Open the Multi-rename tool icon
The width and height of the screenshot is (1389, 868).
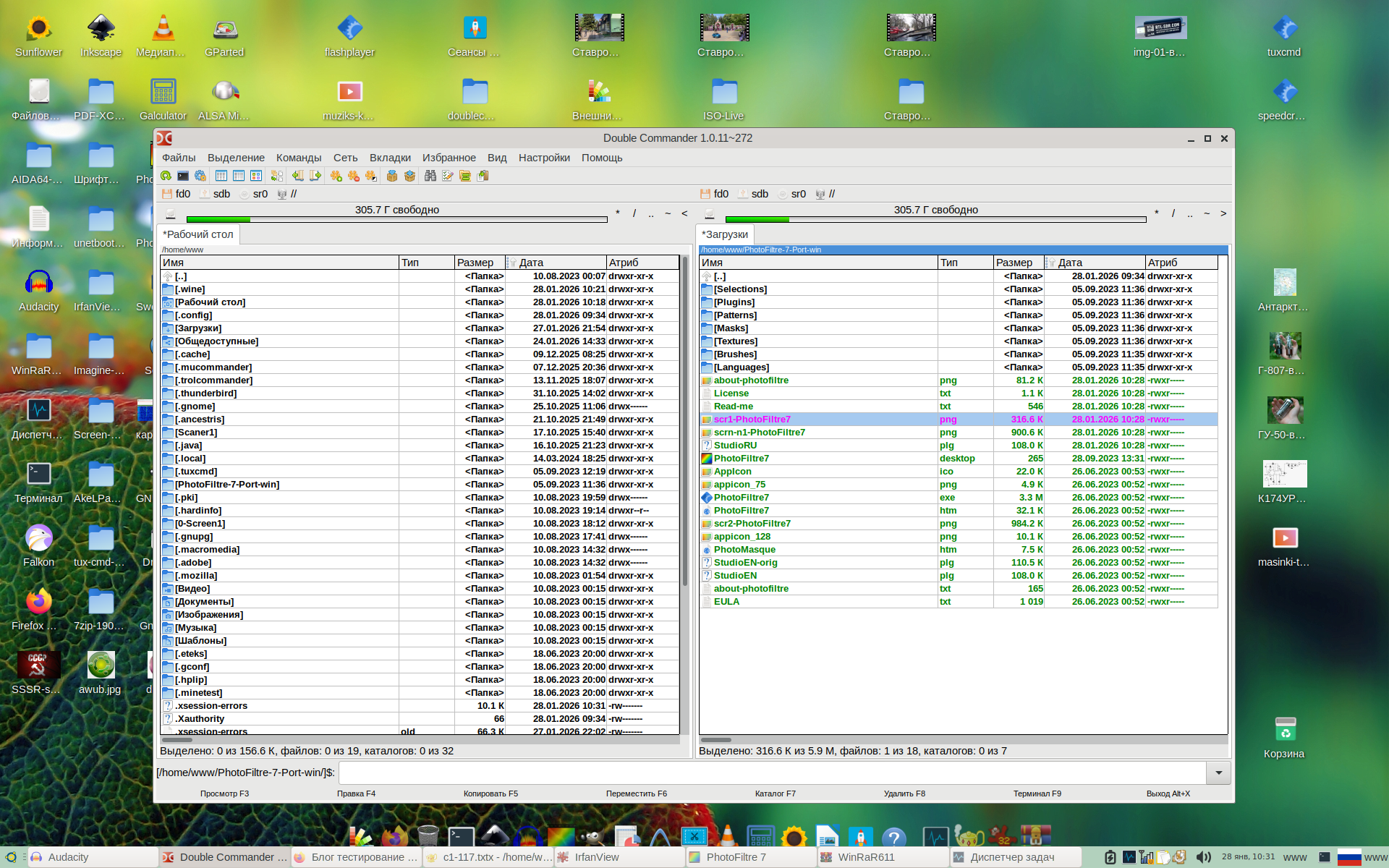pos(448,176)
